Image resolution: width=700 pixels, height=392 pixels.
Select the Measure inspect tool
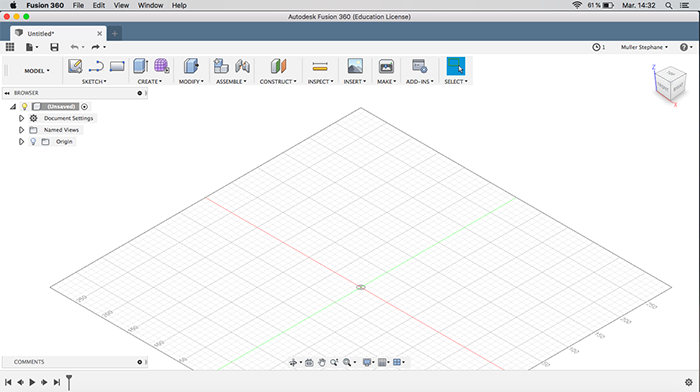[x=320, y=67]
